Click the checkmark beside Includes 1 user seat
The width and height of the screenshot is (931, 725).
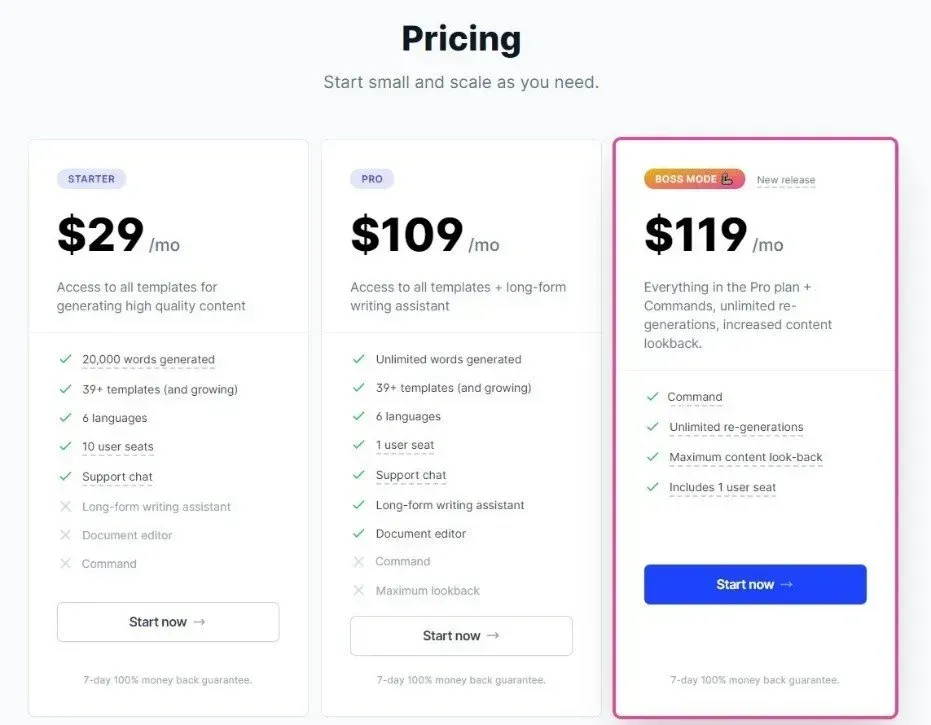(x=653, y=487)
